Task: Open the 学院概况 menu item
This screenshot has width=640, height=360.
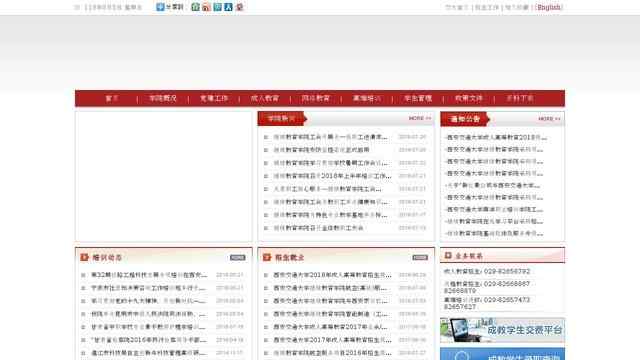Action: tap(162, 98)
